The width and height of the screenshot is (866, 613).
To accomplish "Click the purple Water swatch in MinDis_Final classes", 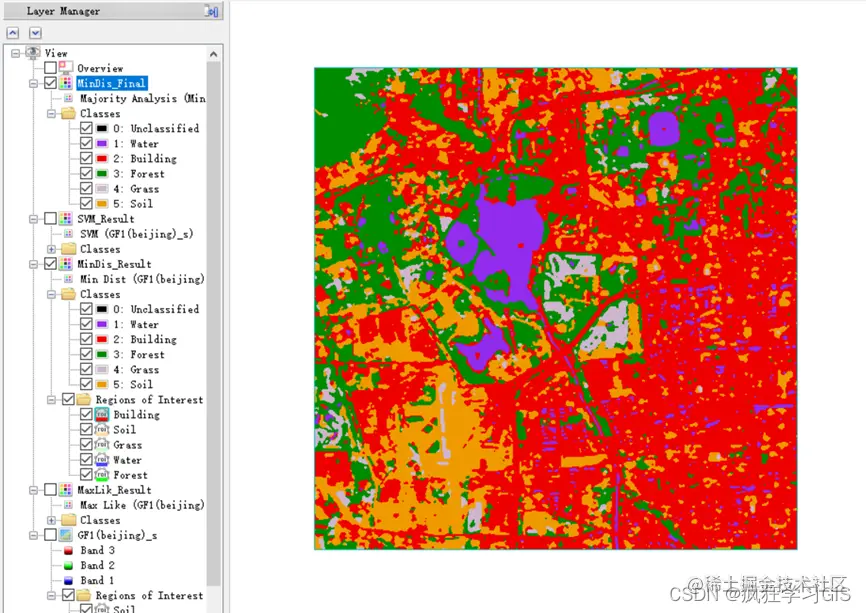I will 102,144.
